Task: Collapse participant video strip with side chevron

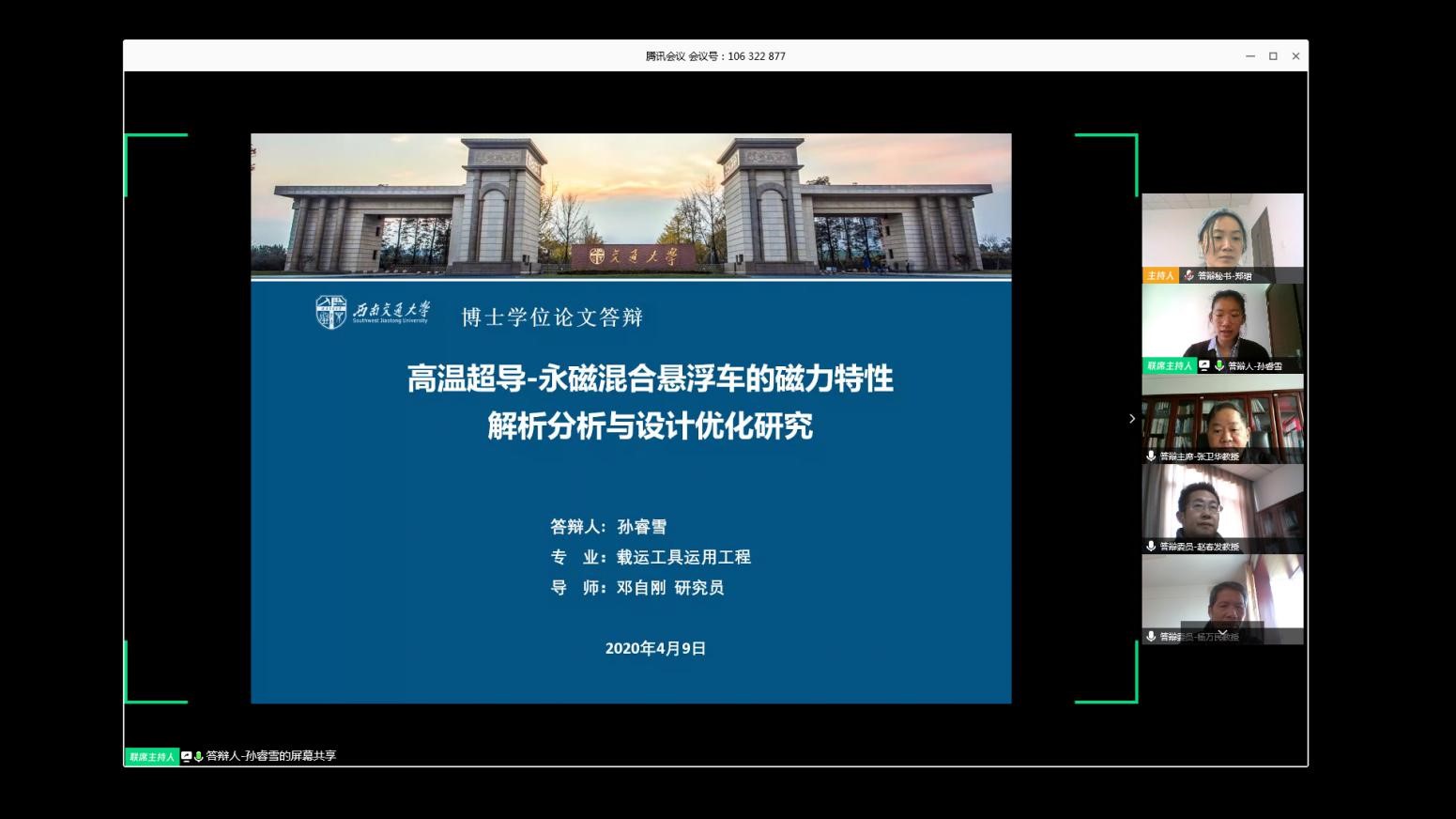Action: tap(1132, 418)
